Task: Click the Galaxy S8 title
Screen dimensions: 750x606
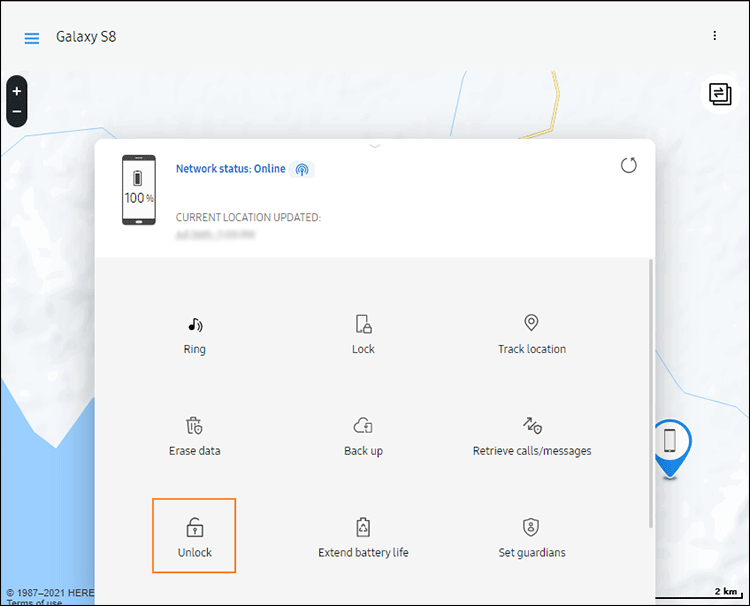Action: (86, 37)
